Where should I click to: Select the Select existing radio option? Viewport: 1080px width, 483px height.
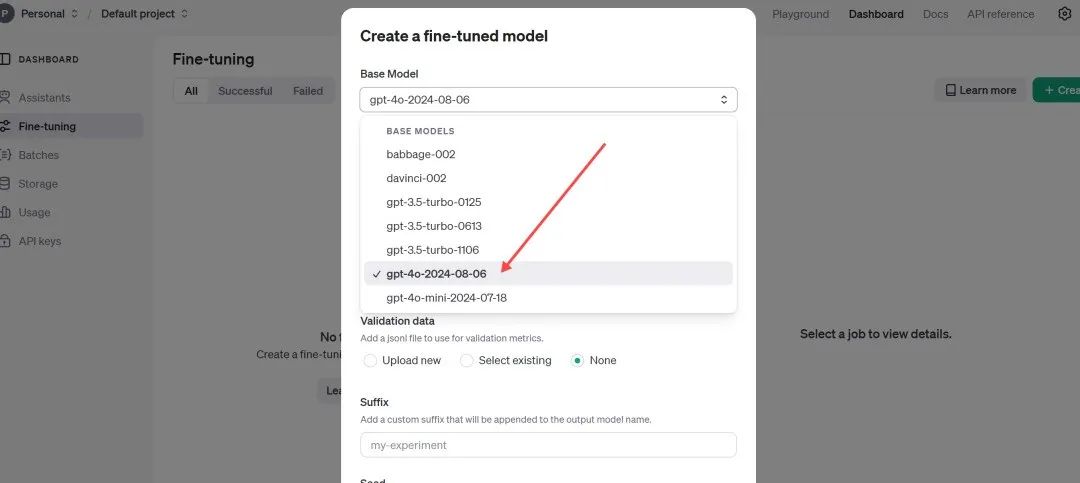[x=466, y=360]
